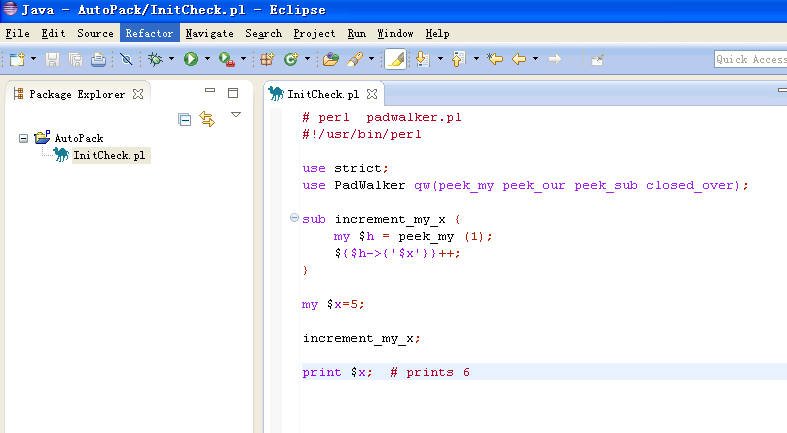Open Package Explorer view menu triangle
Image resolution: width=787 pixels, height=433 pixels.
(x=236, y=115)
